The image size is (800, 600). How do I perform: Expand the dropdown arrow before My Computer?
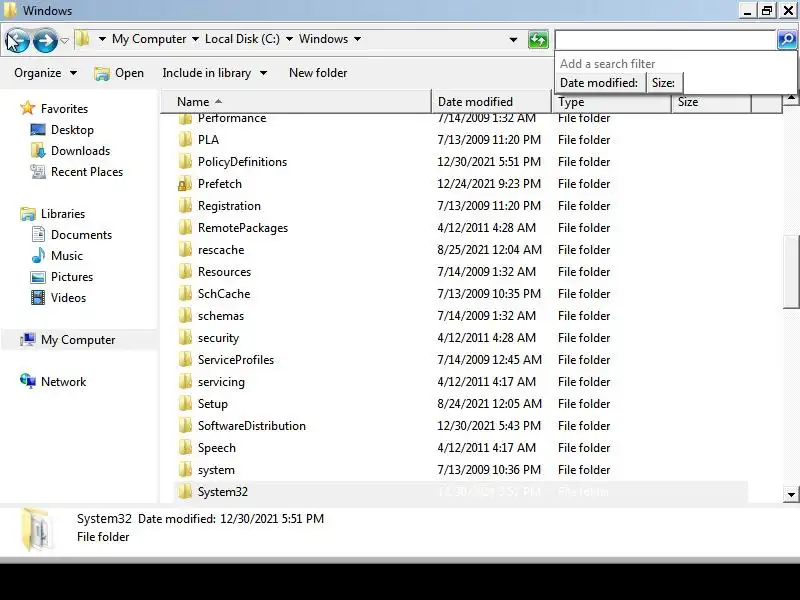coord(102,39)
